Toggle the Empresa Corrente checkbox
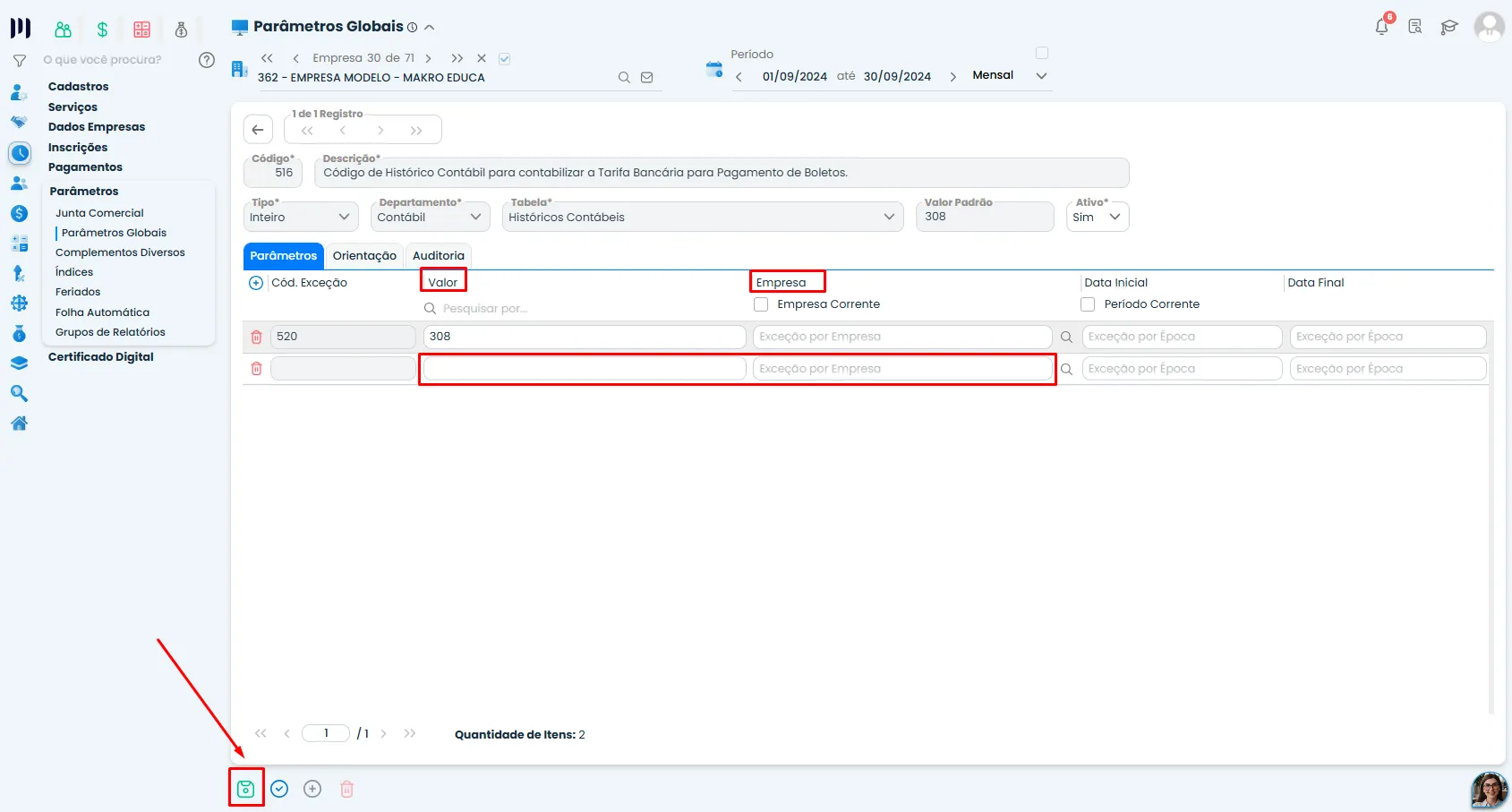 coord(761,304)
